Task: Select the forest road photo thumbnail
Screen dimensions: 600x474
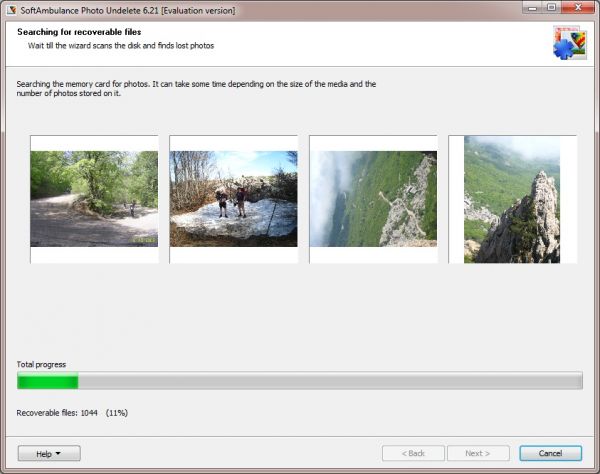Action: pyautogui.click(x=94, y=199)
